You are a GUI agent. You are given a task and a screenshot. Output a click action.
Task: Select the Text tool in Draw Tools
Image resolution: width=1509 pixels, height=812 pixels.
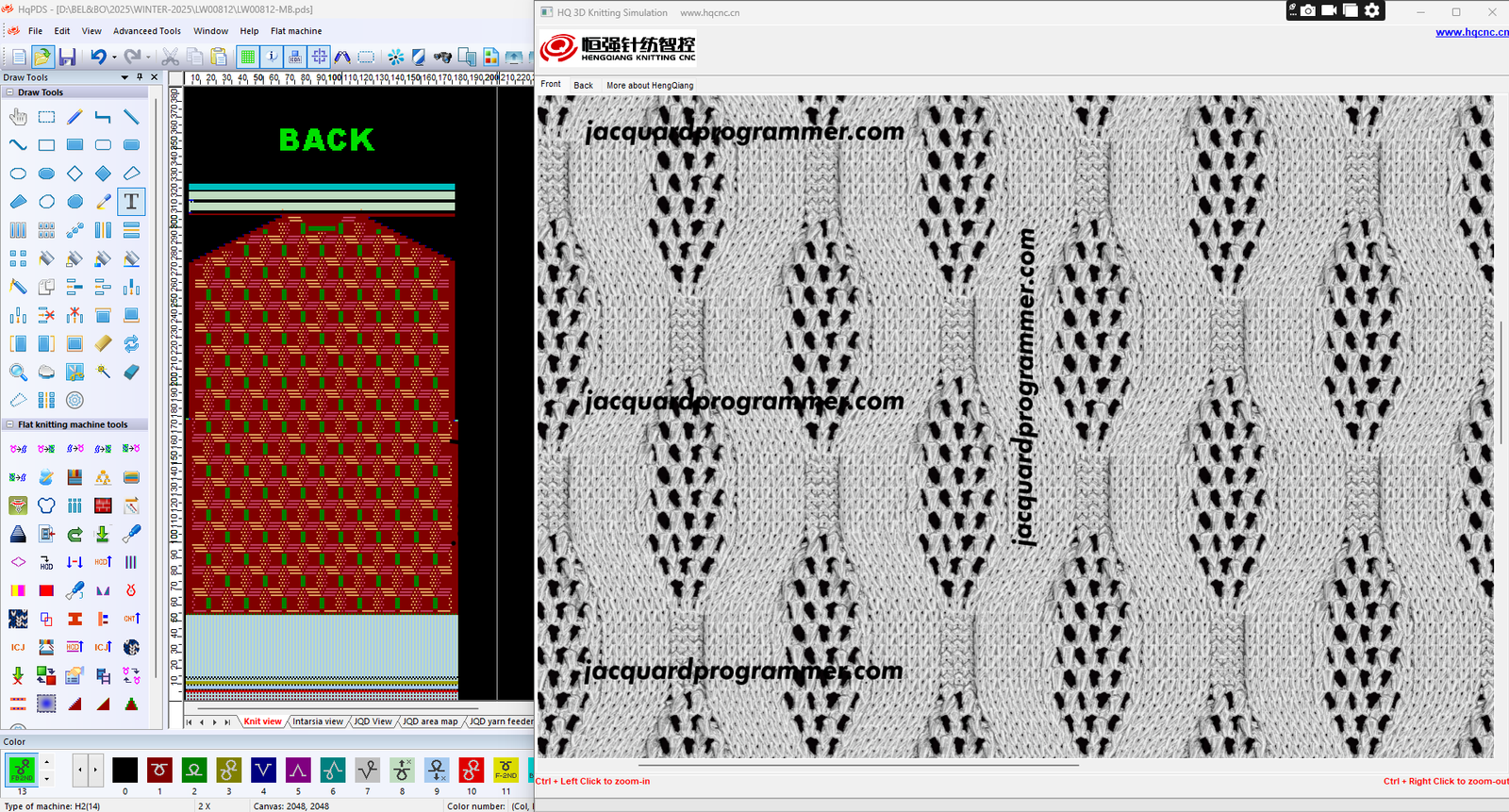(x=131, y=202)
